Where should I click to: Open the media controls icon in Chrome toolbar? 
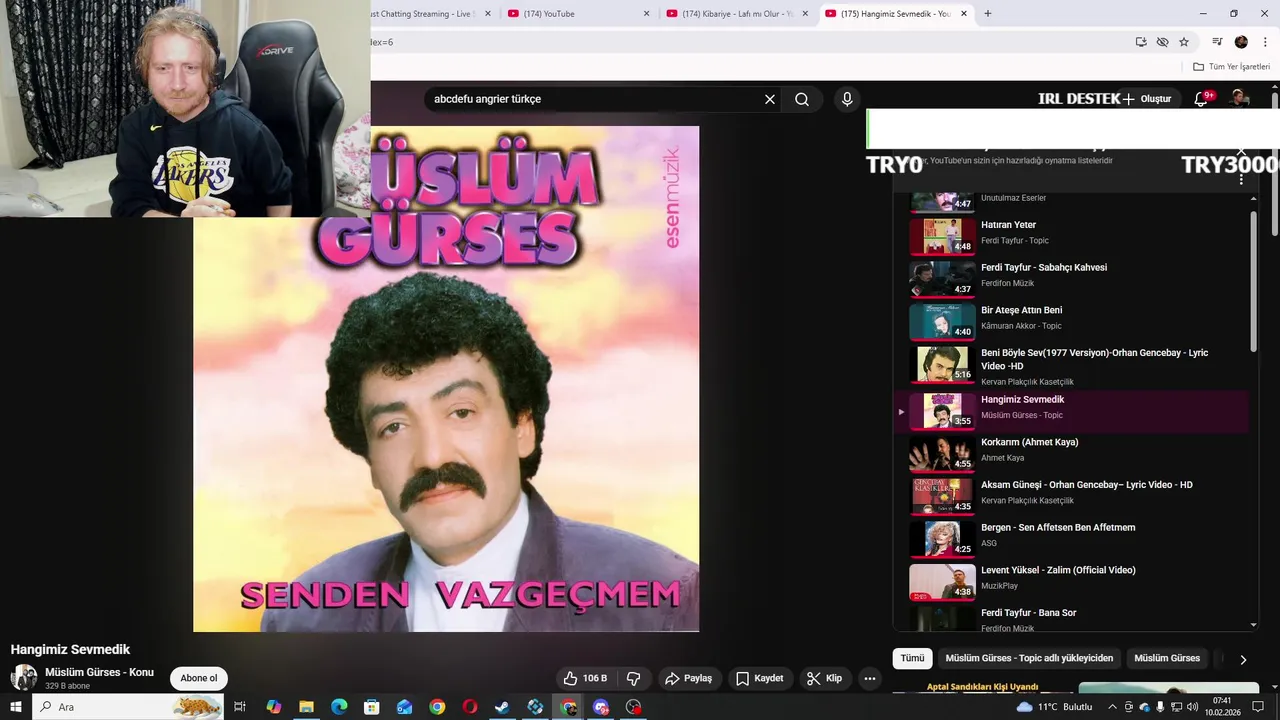[x=1217, y=42]
